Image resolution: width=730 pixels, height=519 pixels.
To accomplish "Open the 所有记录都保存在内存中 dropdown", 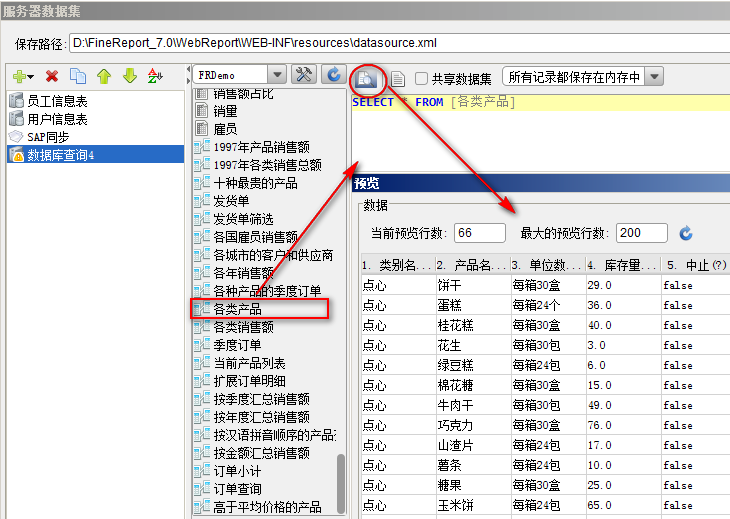I will 654,77.
